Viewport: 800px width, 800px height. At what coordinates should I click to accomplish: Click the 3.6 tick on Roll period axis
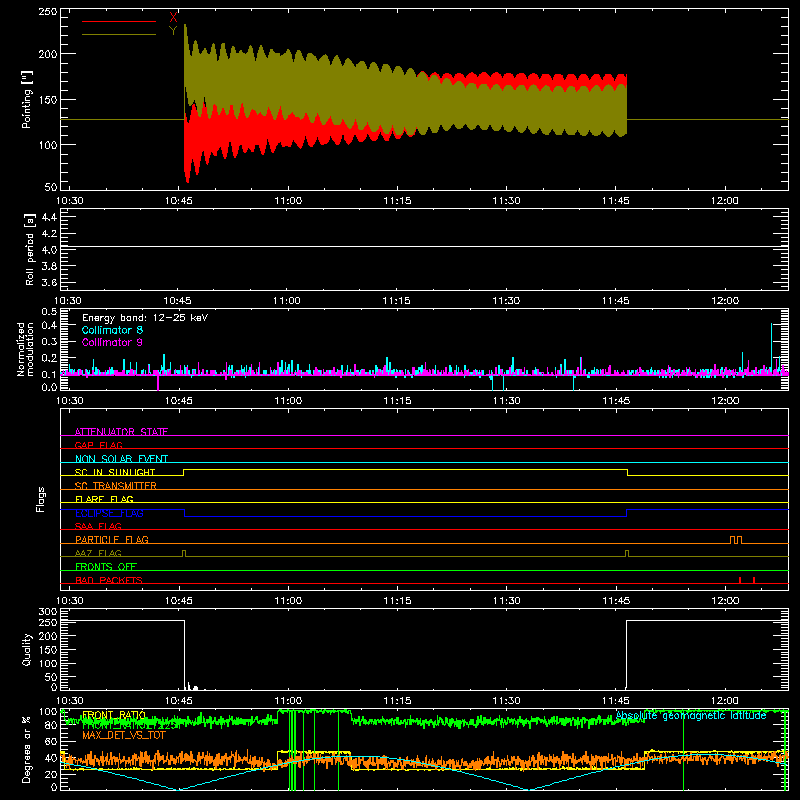coord(49,283)
